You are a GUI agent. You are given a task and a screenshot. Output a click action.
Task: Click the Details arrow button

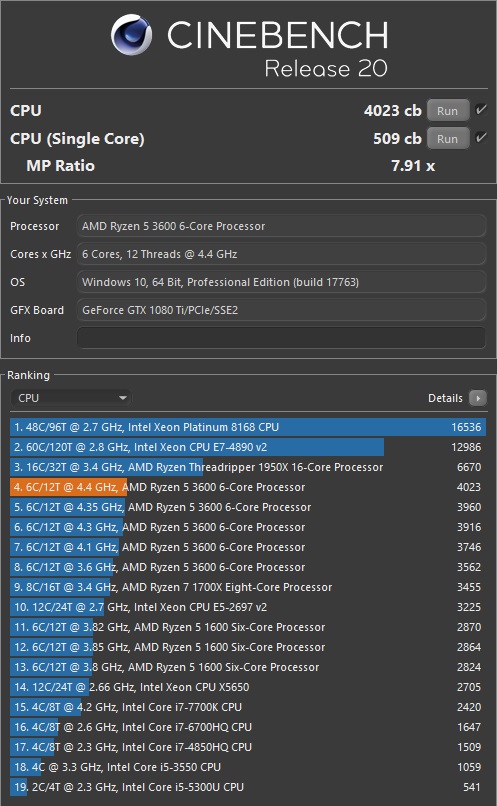(x=477, y=398)
